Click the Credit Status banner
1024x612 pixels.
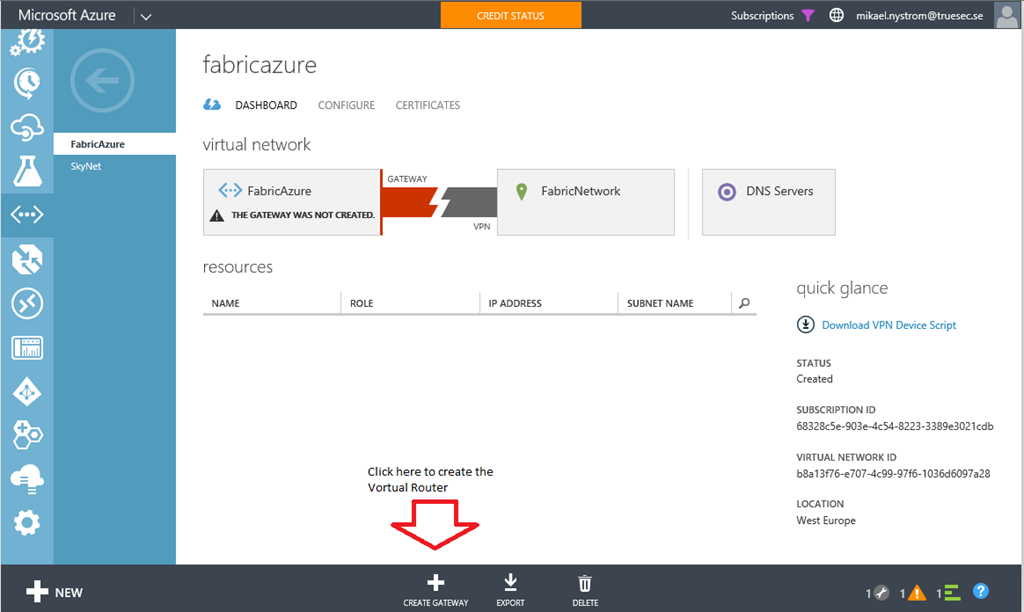tap(511, 15)
